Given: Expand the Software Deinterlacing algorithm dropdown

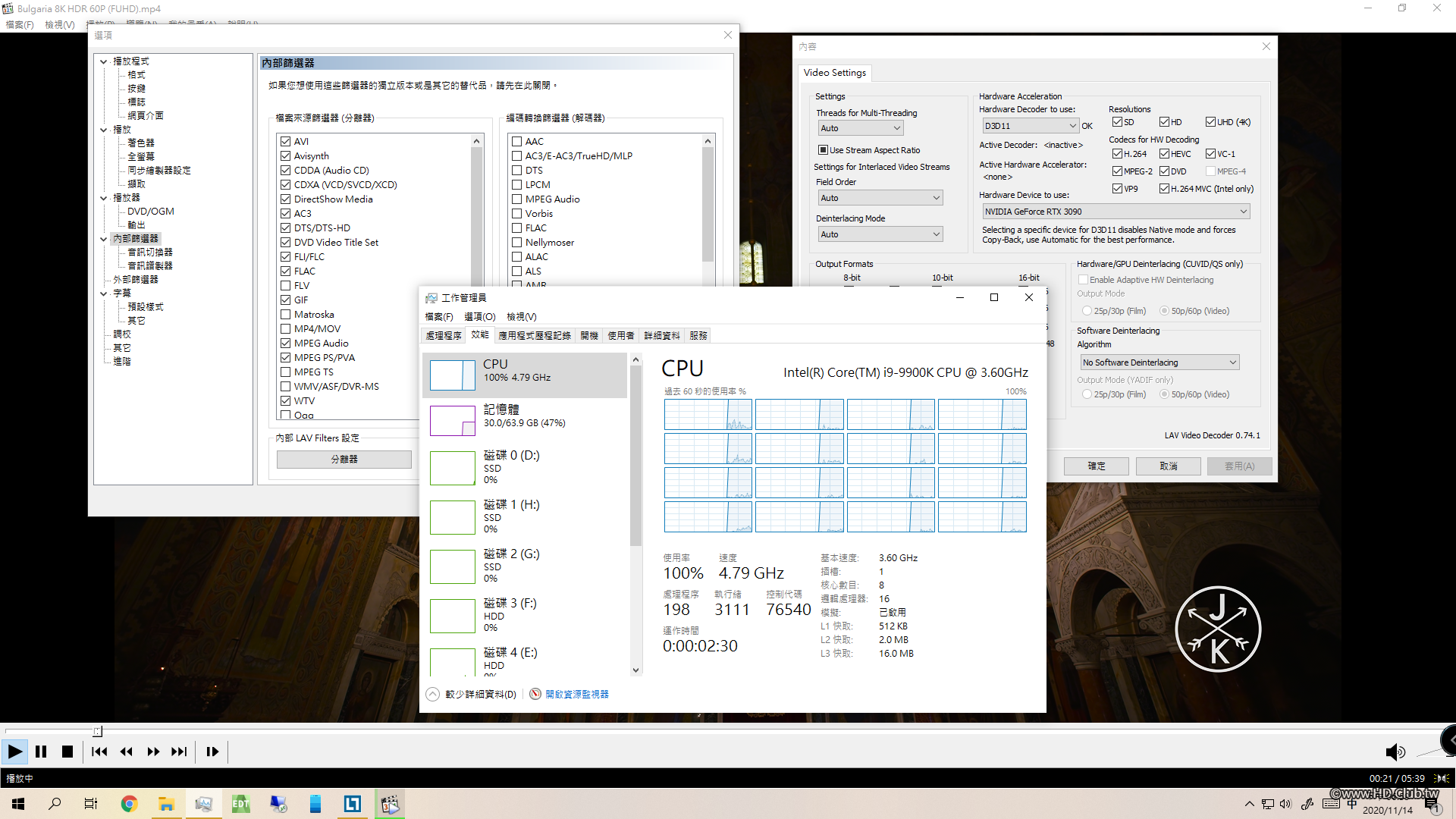Looking at the screenshot, I should [1159, 362].
